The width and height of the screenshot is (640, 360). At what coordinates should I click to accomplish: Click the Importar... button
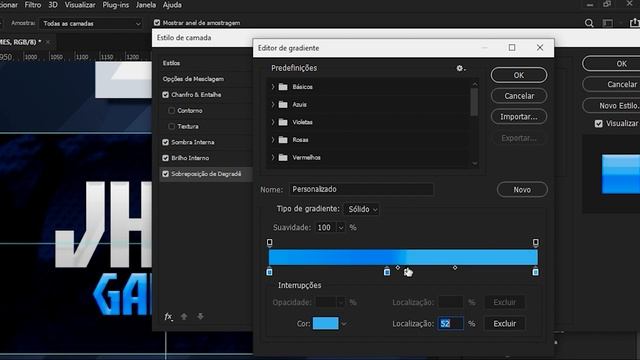click(519, 117)
